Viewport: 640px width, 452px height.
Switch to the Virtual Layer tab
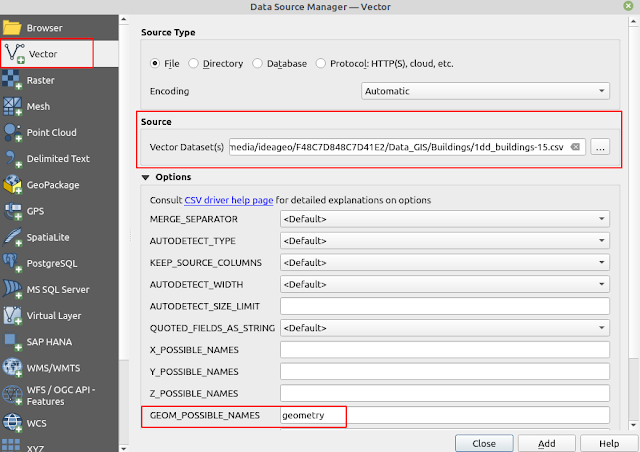click(x=59, y=316)
